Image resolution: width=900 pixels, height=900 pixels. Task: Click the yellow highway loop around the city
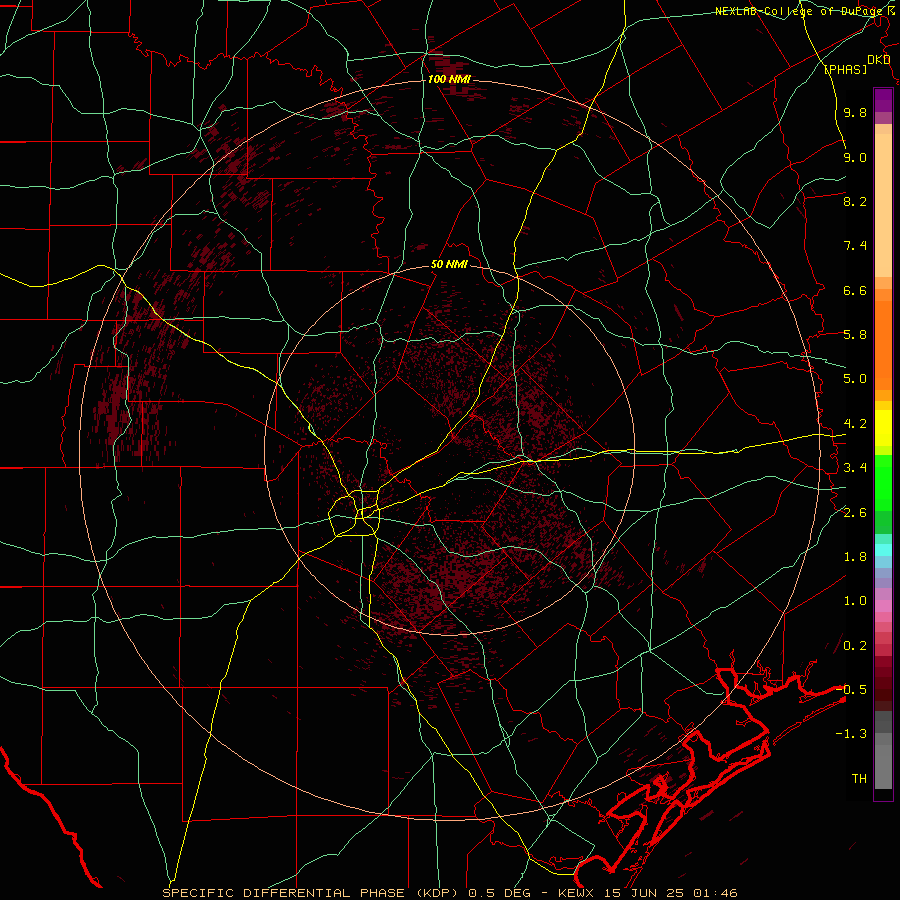click(355, 513)
